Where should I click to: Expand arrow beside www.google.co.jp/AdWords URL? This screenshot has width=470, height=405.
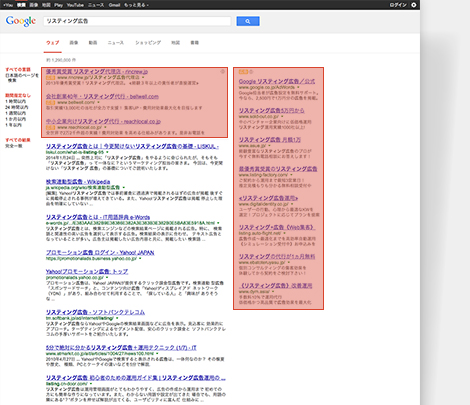point(298,87)
